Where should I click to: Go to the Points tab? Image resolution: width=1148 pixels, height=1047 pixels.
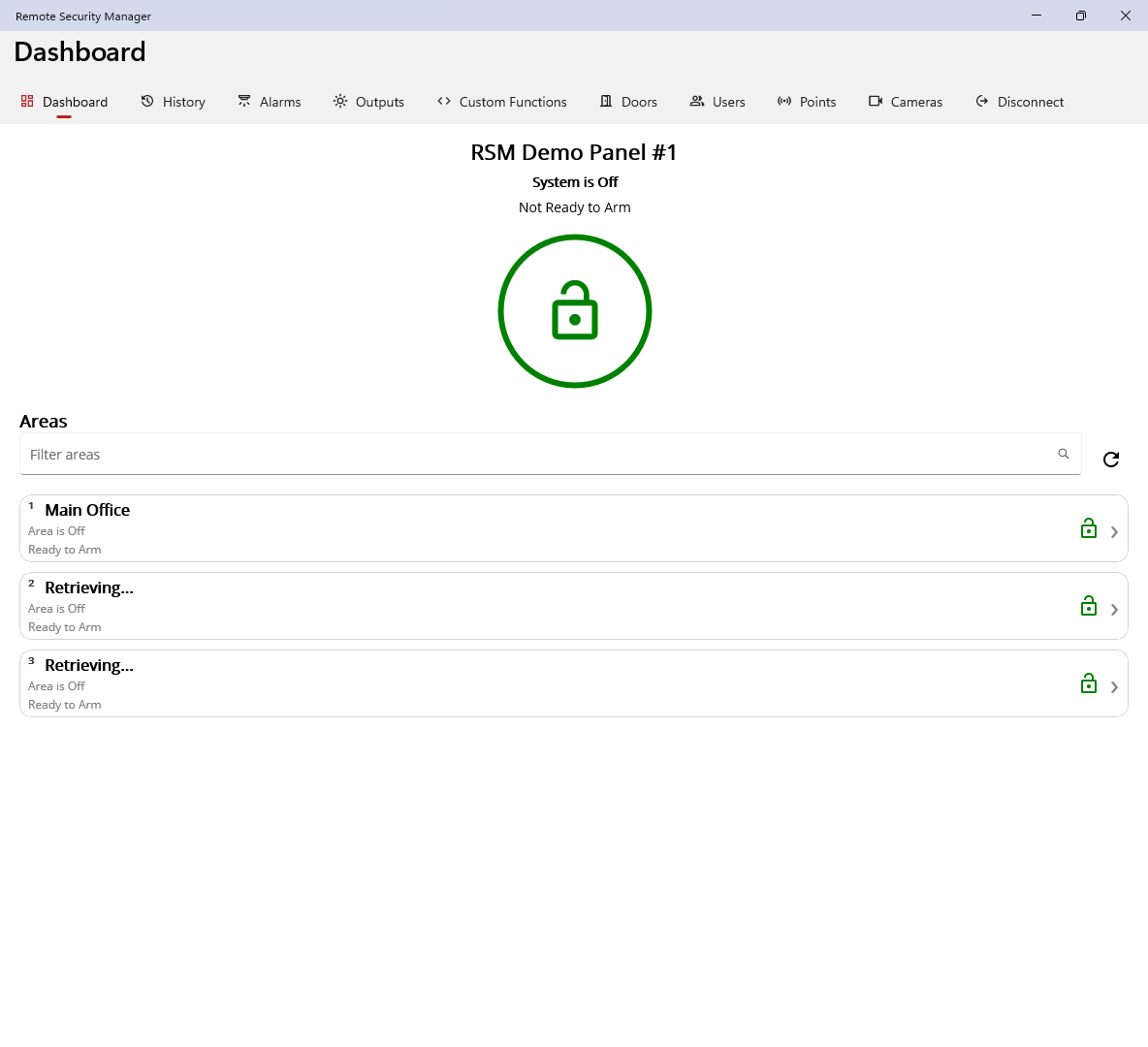[x=807, y=102]
